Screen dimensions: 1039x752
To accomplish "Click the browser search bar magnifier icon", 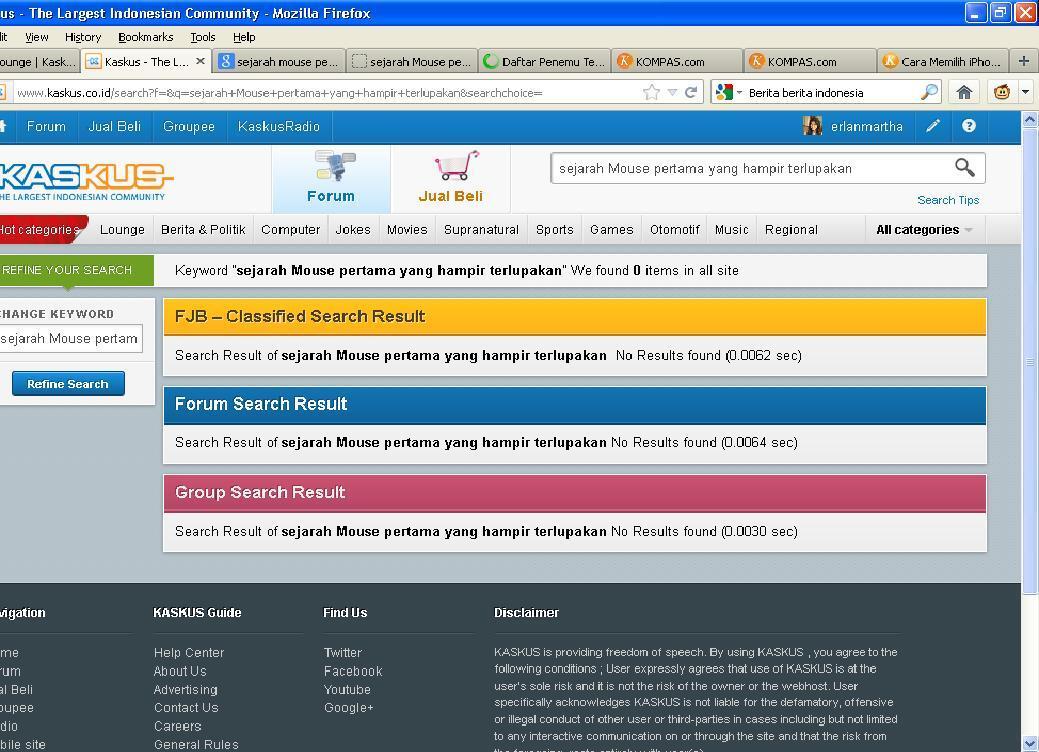I will pyautogui.click(x=930, y=92).
